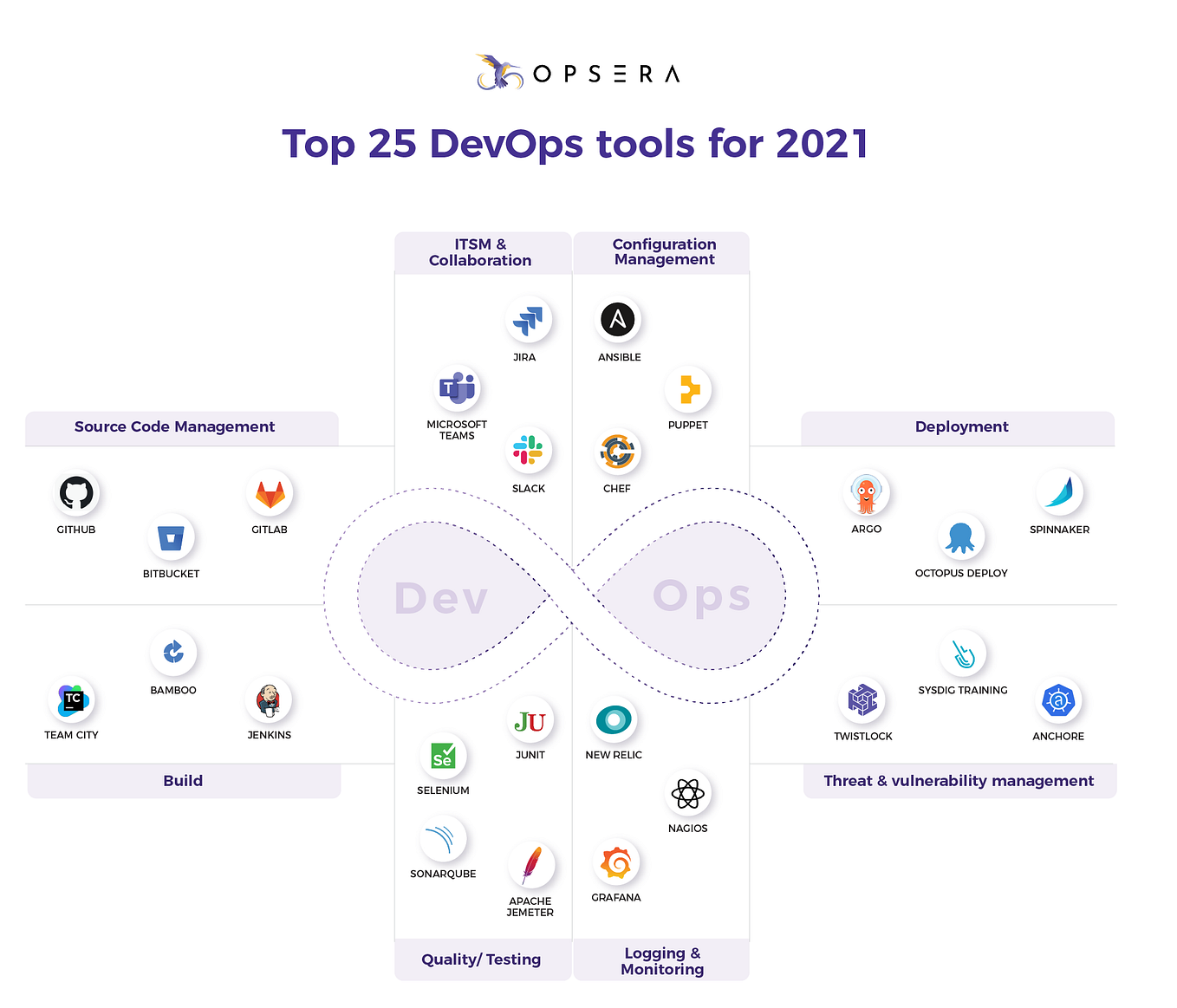Click the ITSM & Collaboration header

click(480, 252)
